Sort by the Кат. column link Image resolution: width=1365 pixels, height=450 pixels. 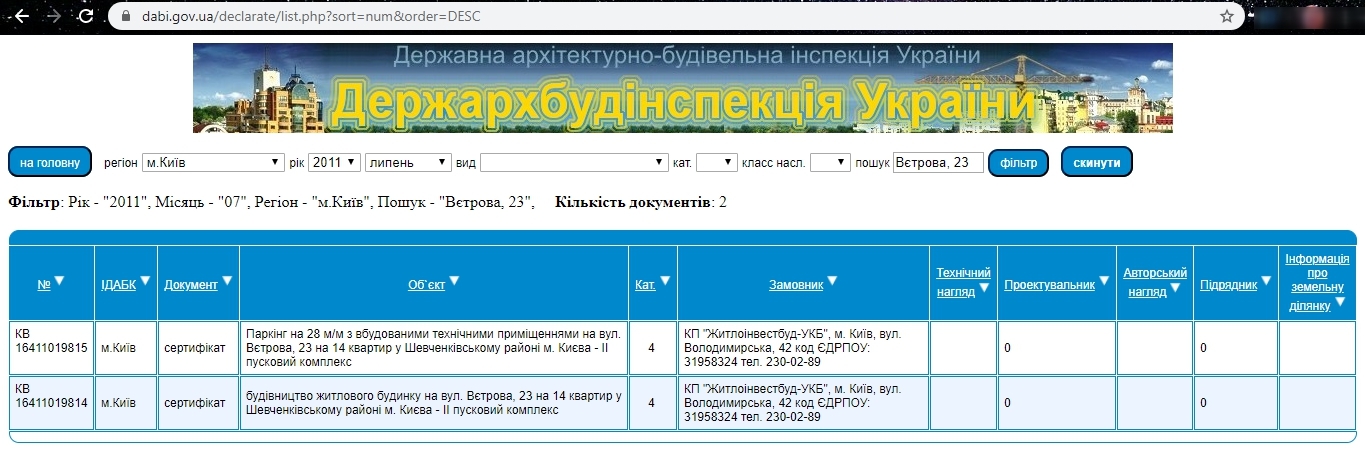[645, 285]
